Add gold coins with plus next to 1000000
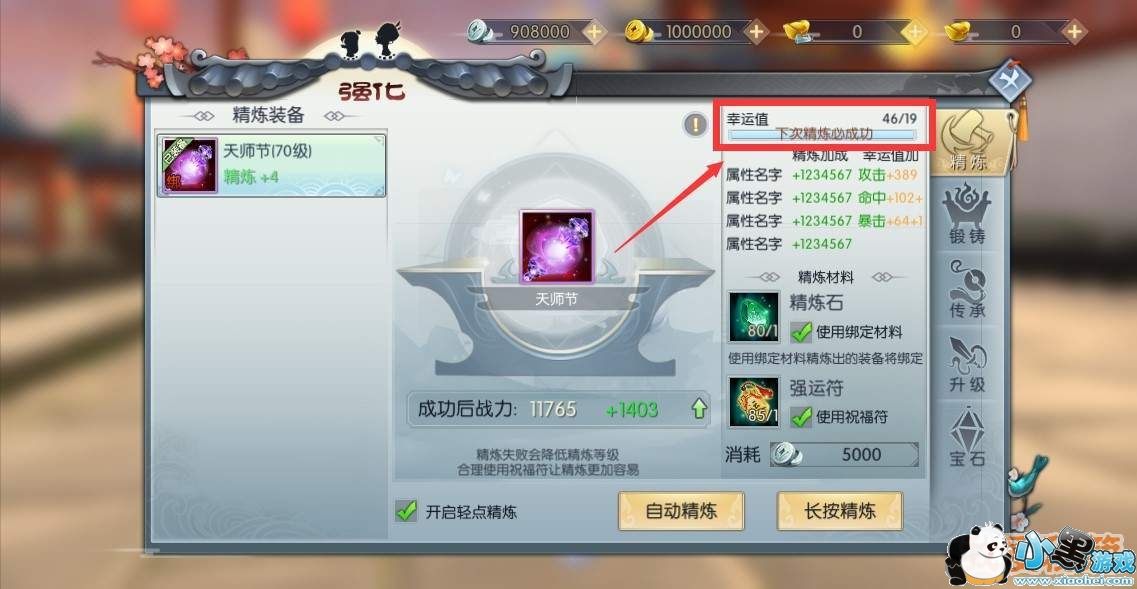 coord(756,31)
